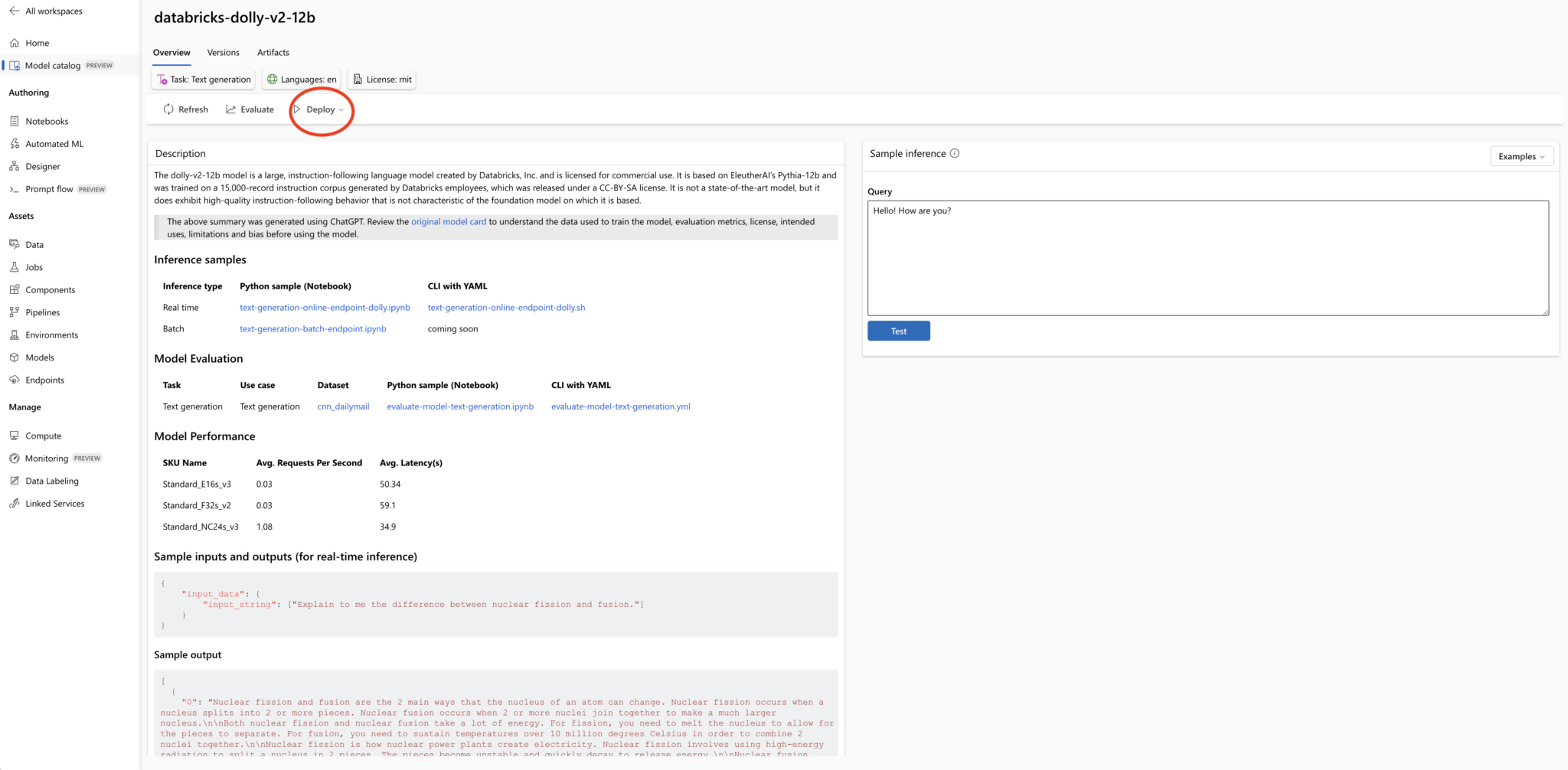Show the Sample inference info tooltip

coord(955,153)
